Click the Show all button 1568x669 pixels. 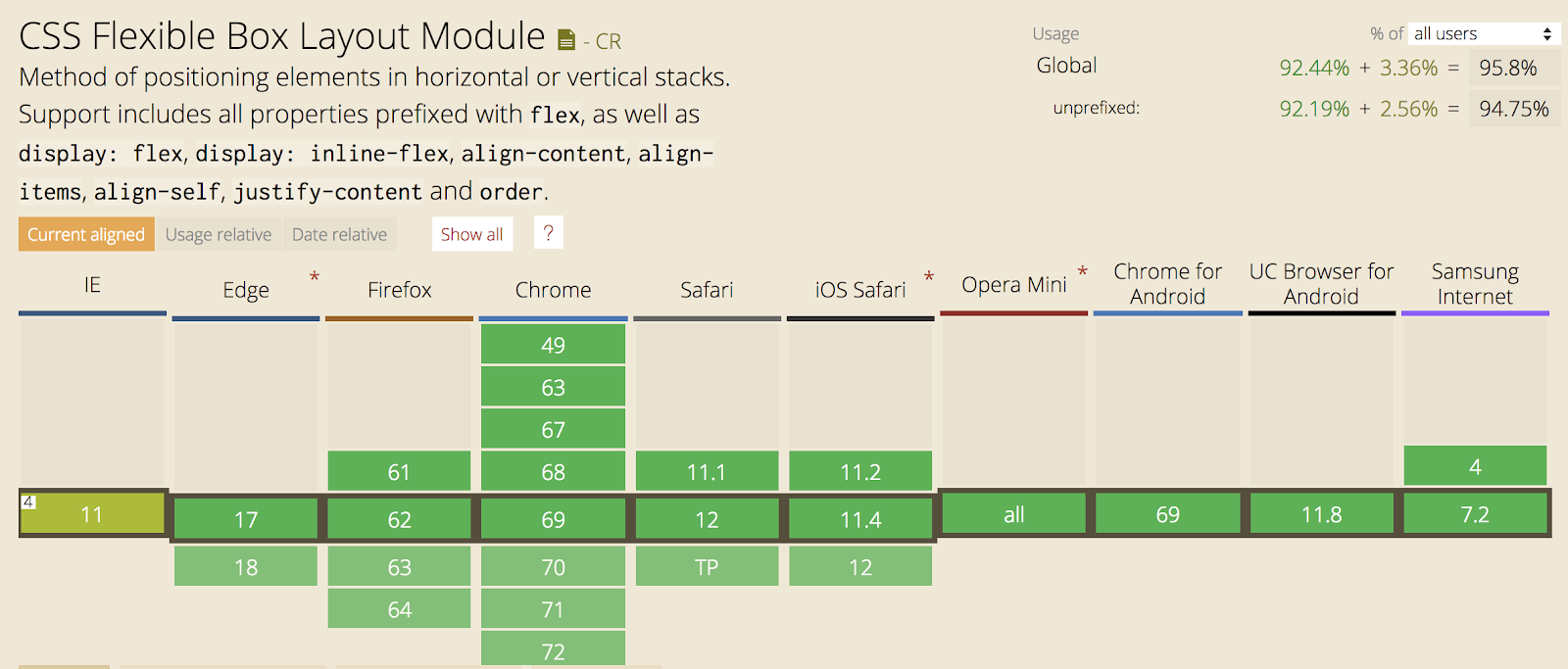[x=471, y=234]
